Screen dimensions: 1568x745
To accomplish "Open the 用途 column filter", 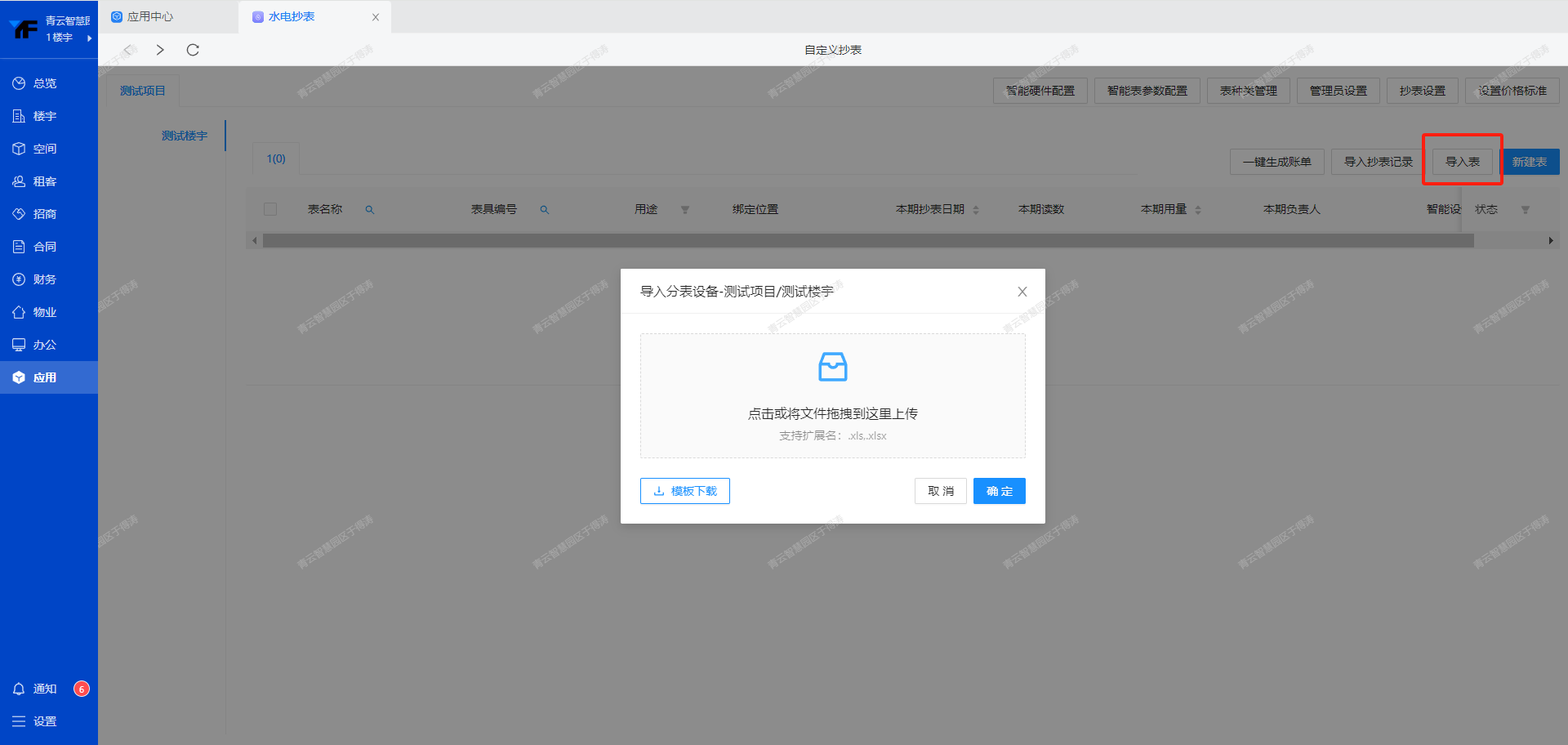I will 684,210.
